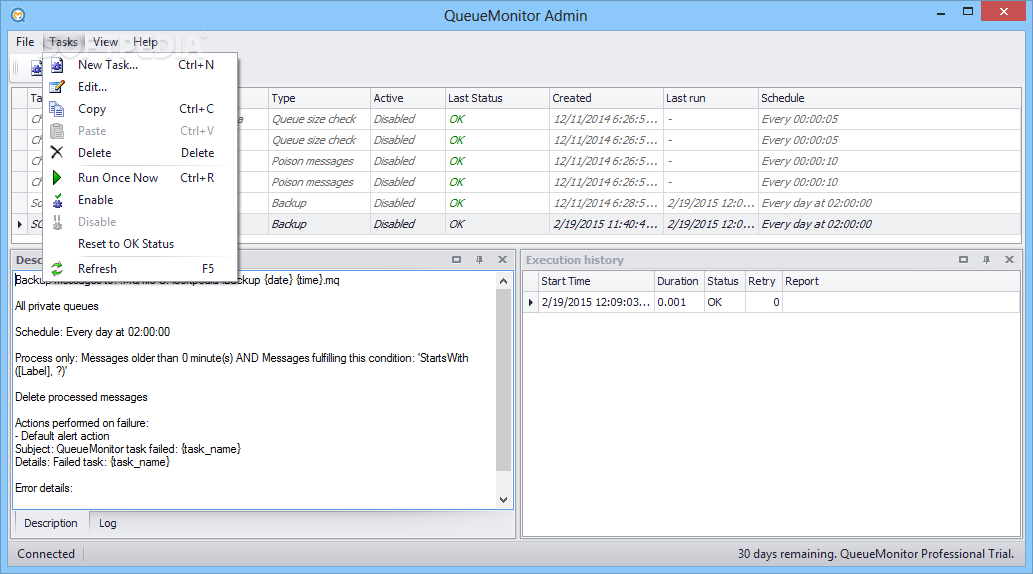Click the green Run Once Now play icon
Viewport: 1033px width, 574px height.
coord(57,178)
